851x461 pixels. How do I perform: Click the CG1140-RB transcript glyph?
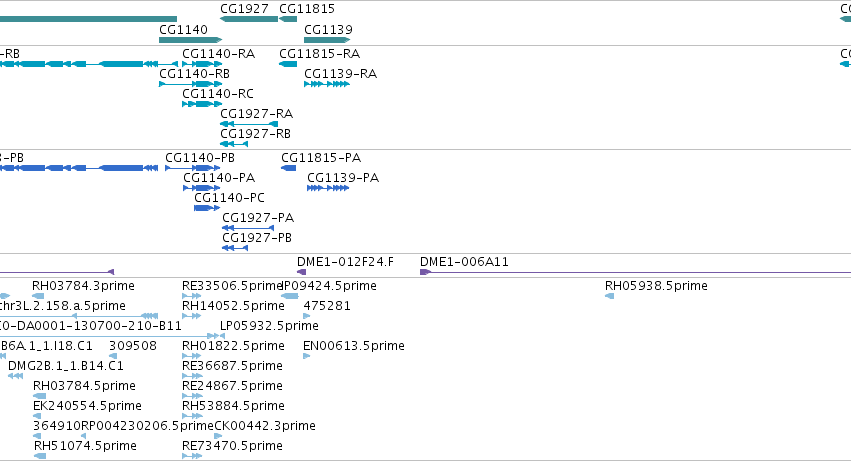coord(190,84)
